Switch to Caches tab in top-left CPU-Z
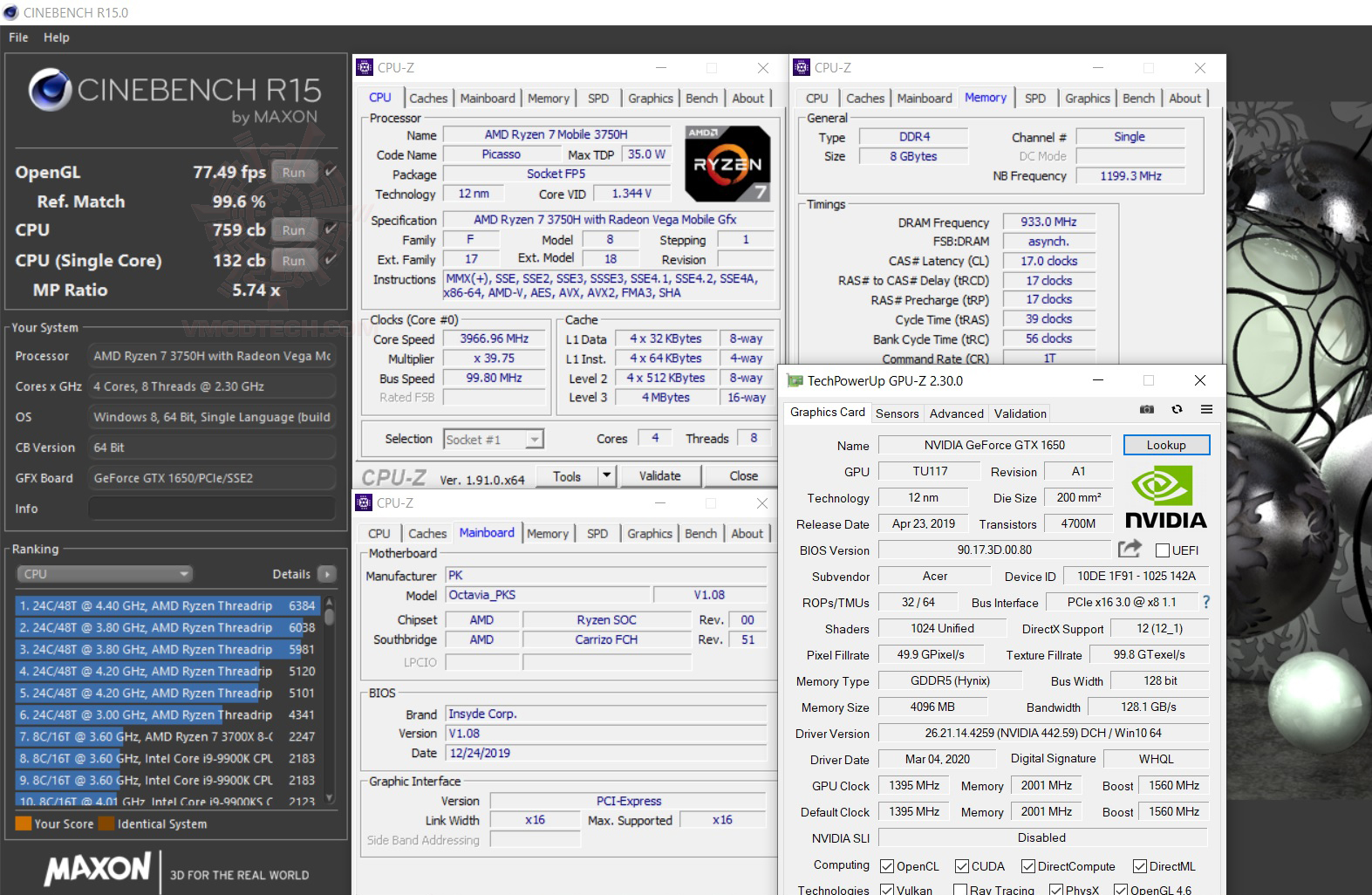Image resolution: width=1372 pixels, height=895 pixels. (x=428, y=99)
